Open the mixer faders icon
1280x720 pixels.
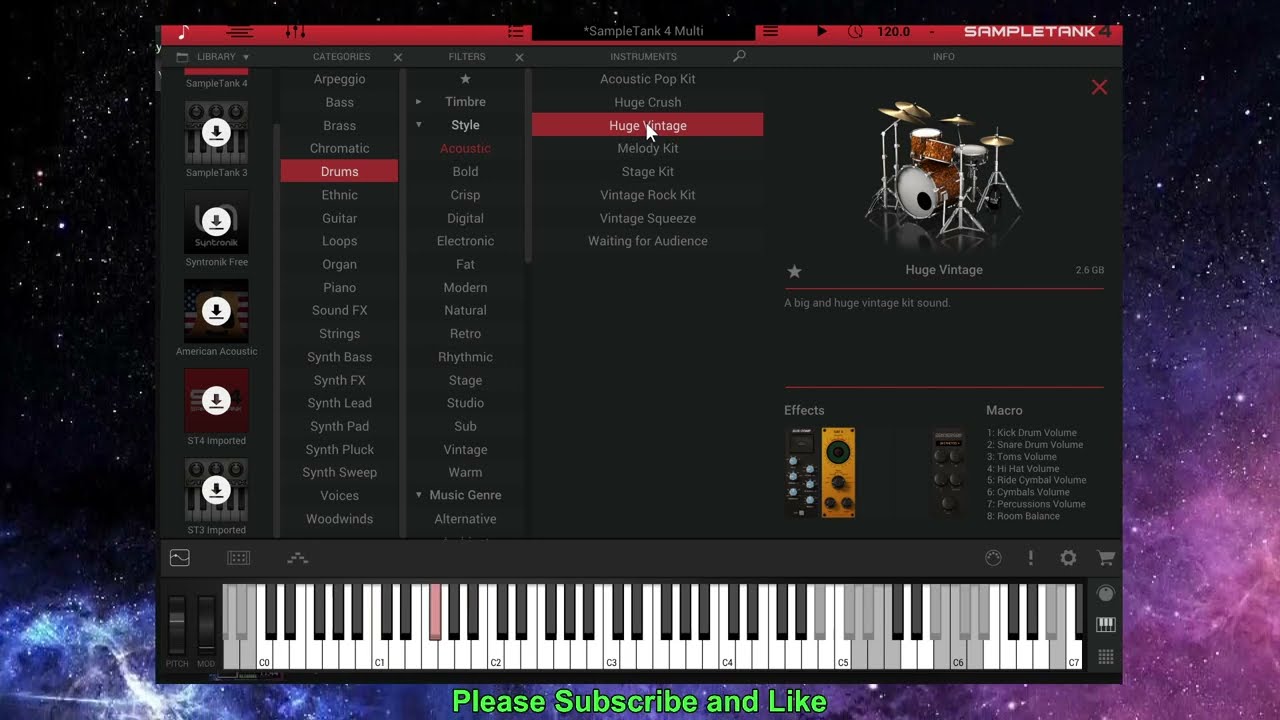[295, 32]
